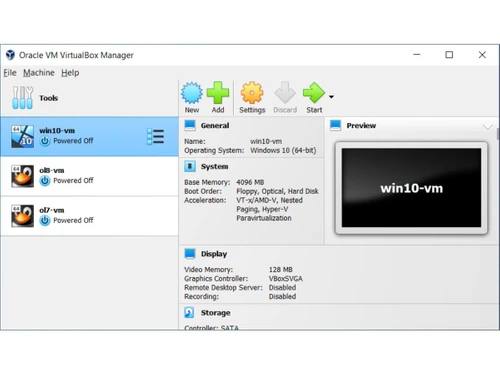Click the "Windows 10 (64-bit)" operating system value

(x=283, y=150)
